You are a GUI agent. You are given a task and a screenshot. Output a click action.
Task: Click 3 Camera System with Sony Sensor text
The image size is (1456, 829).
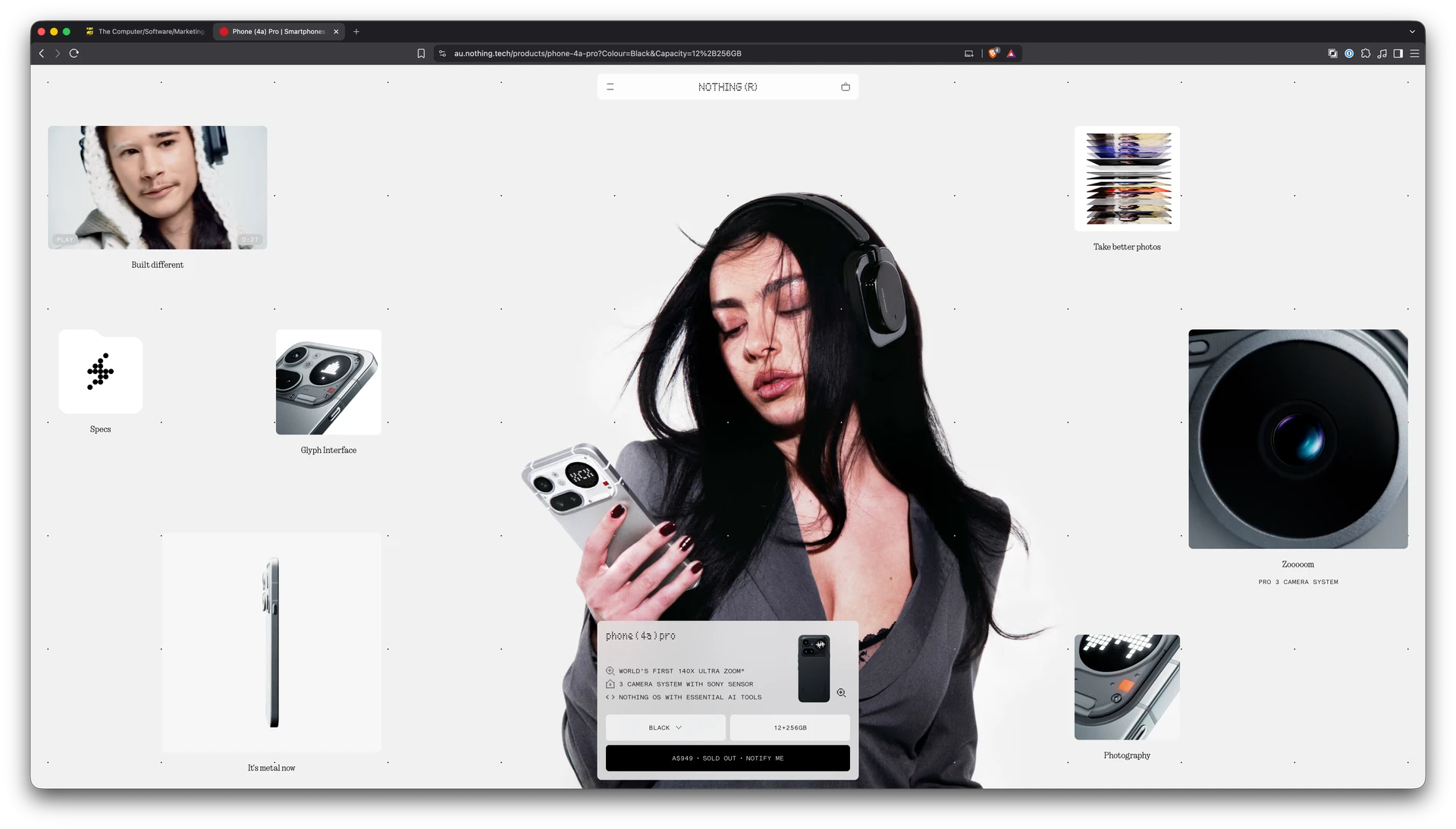[x=686, y=684]
